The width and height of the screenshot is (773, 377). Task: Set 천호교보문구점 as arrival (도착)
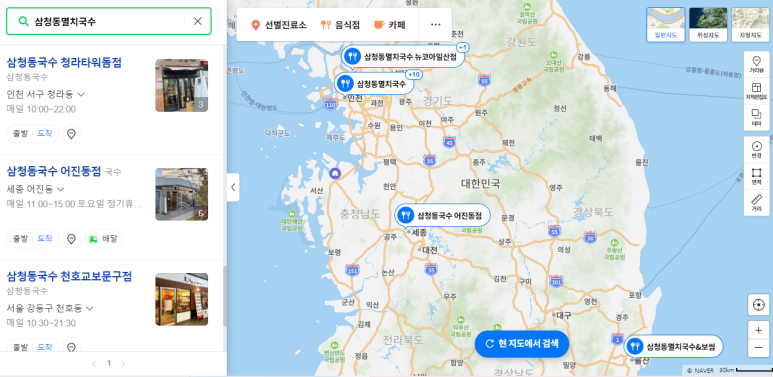pyautogui.click(x=45, y=347)
